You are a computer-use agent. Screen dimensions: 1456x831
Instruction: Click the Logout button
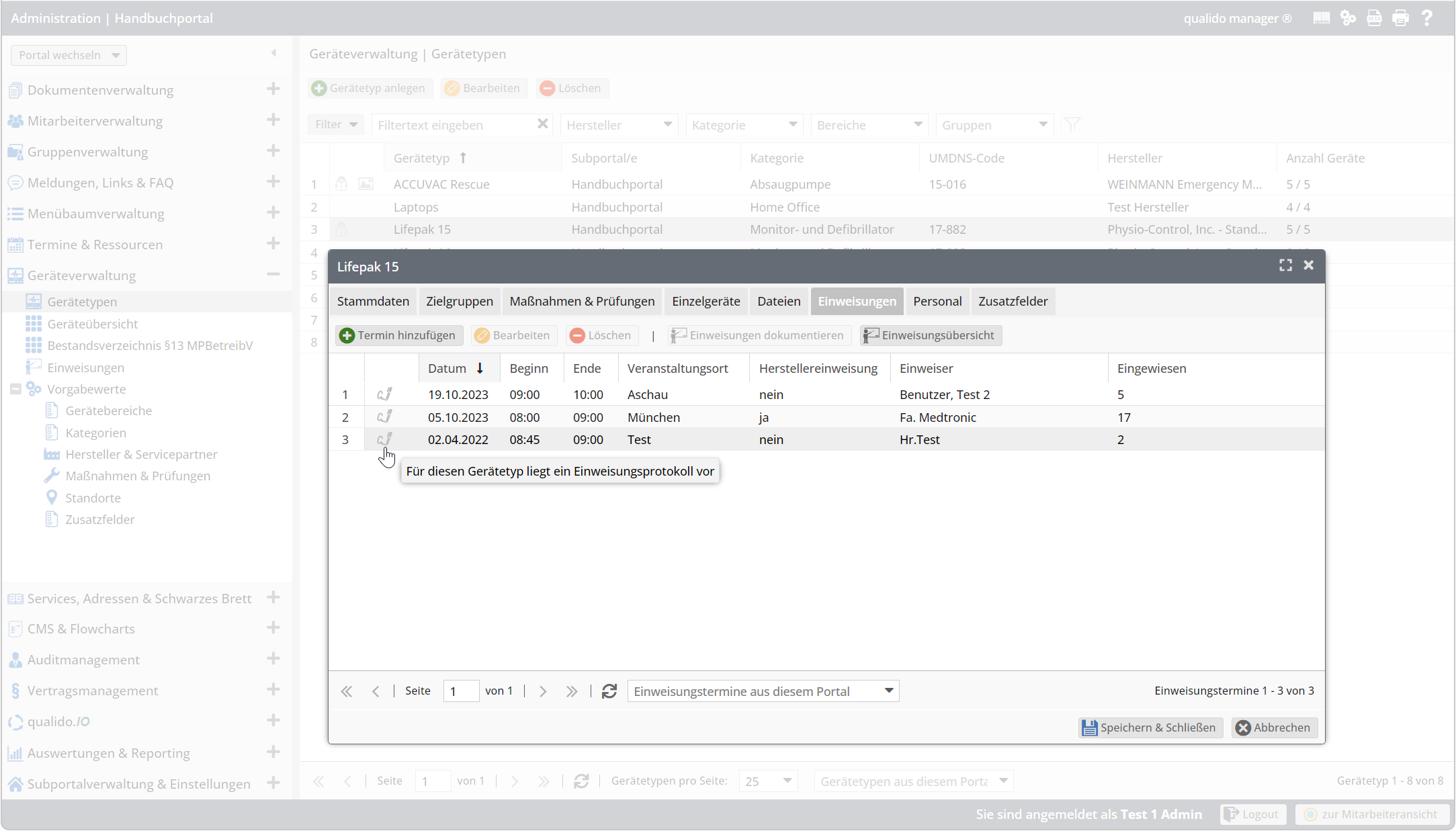(1253, 814)
